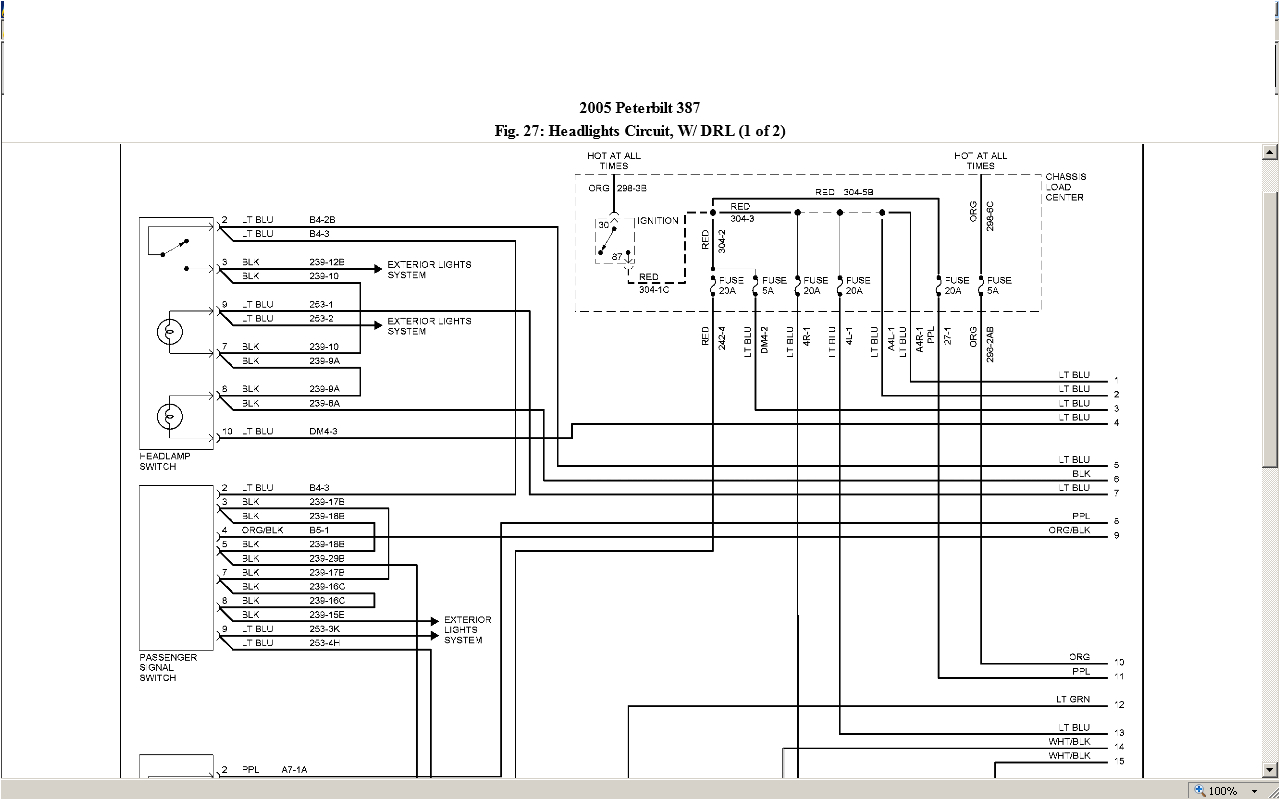Click the IGNITION label beside the relay

pos(657,221)
